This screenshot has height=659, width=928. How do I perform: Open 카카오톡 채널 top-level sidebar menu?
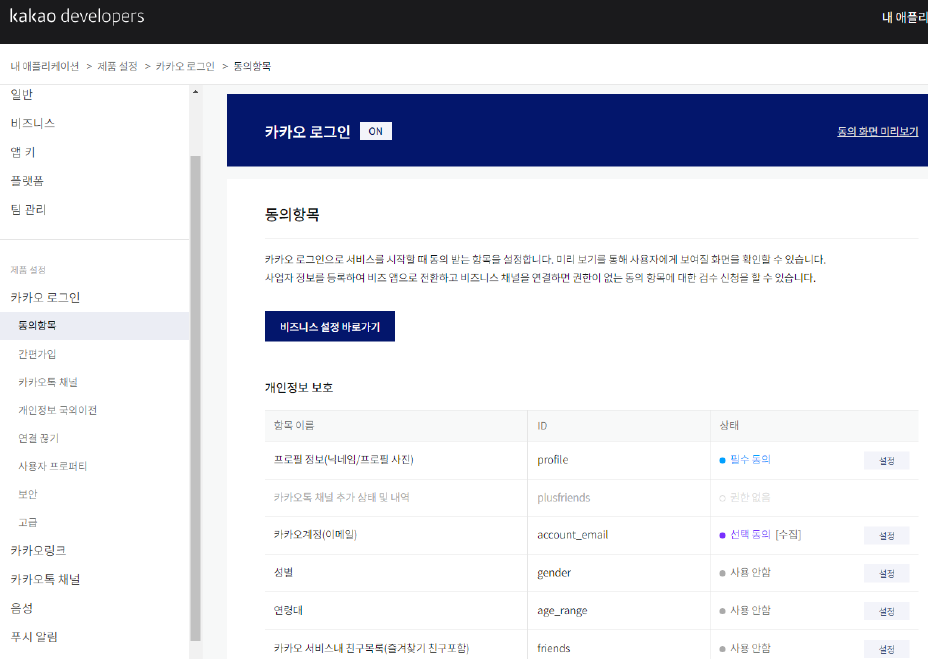pyautogui.click(x=46, y=580)
